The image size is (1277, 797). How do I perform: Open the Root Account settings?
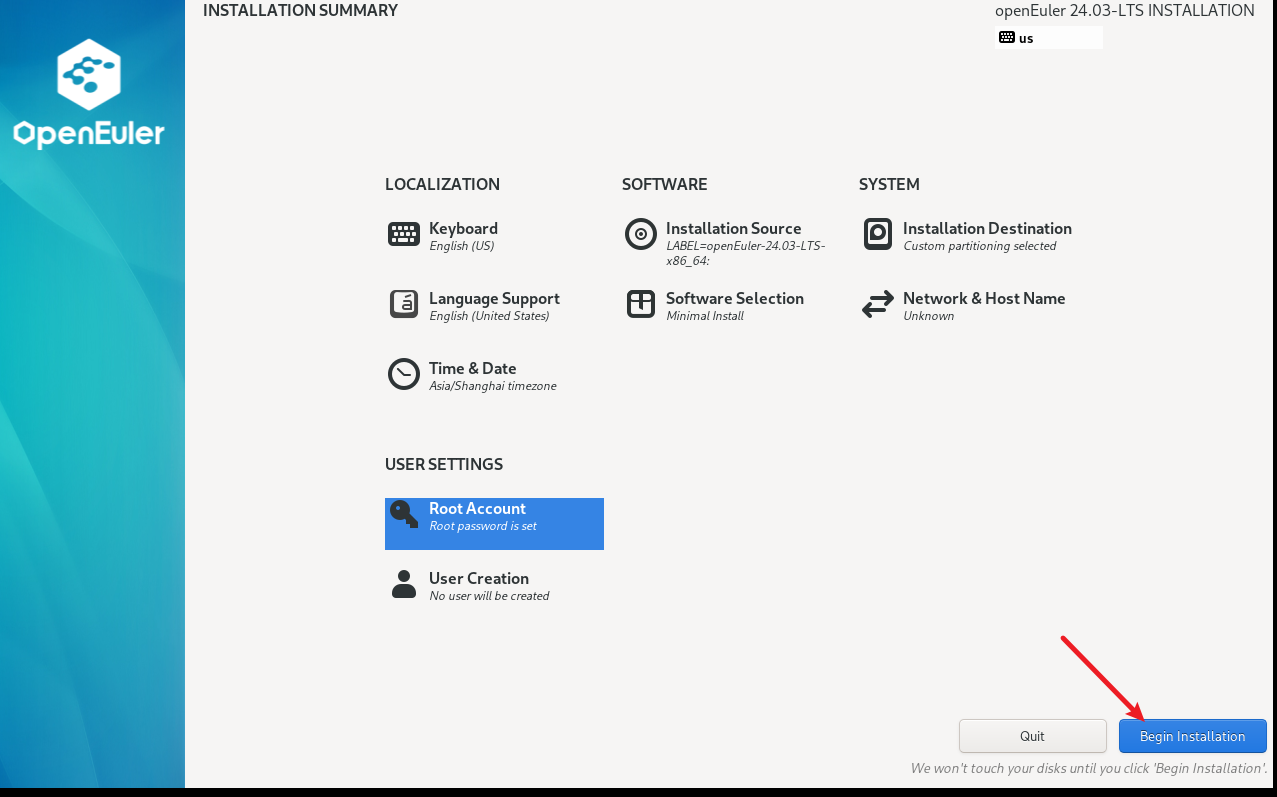coord(494,523)
